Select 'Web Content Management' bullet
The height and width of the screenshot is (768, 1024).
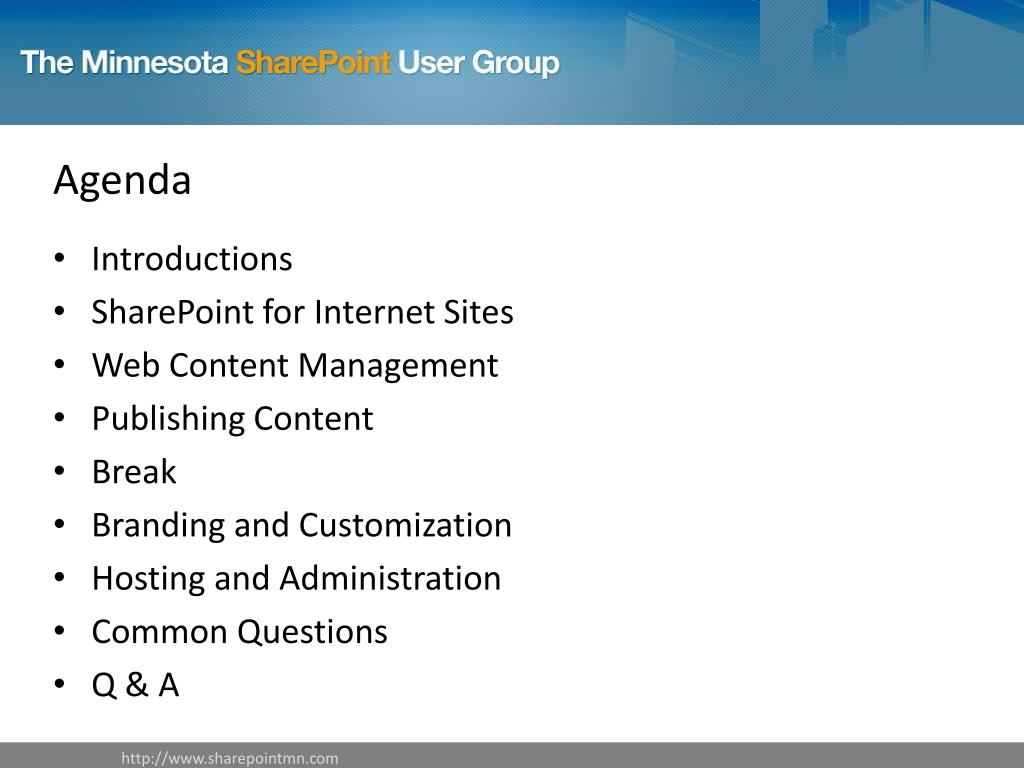(295, 366)
